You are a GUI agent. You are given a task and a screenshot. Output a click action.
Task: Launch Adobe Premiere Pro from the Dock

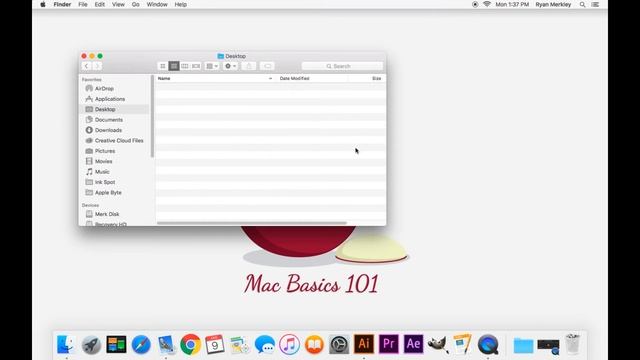(x=389, y=344)
